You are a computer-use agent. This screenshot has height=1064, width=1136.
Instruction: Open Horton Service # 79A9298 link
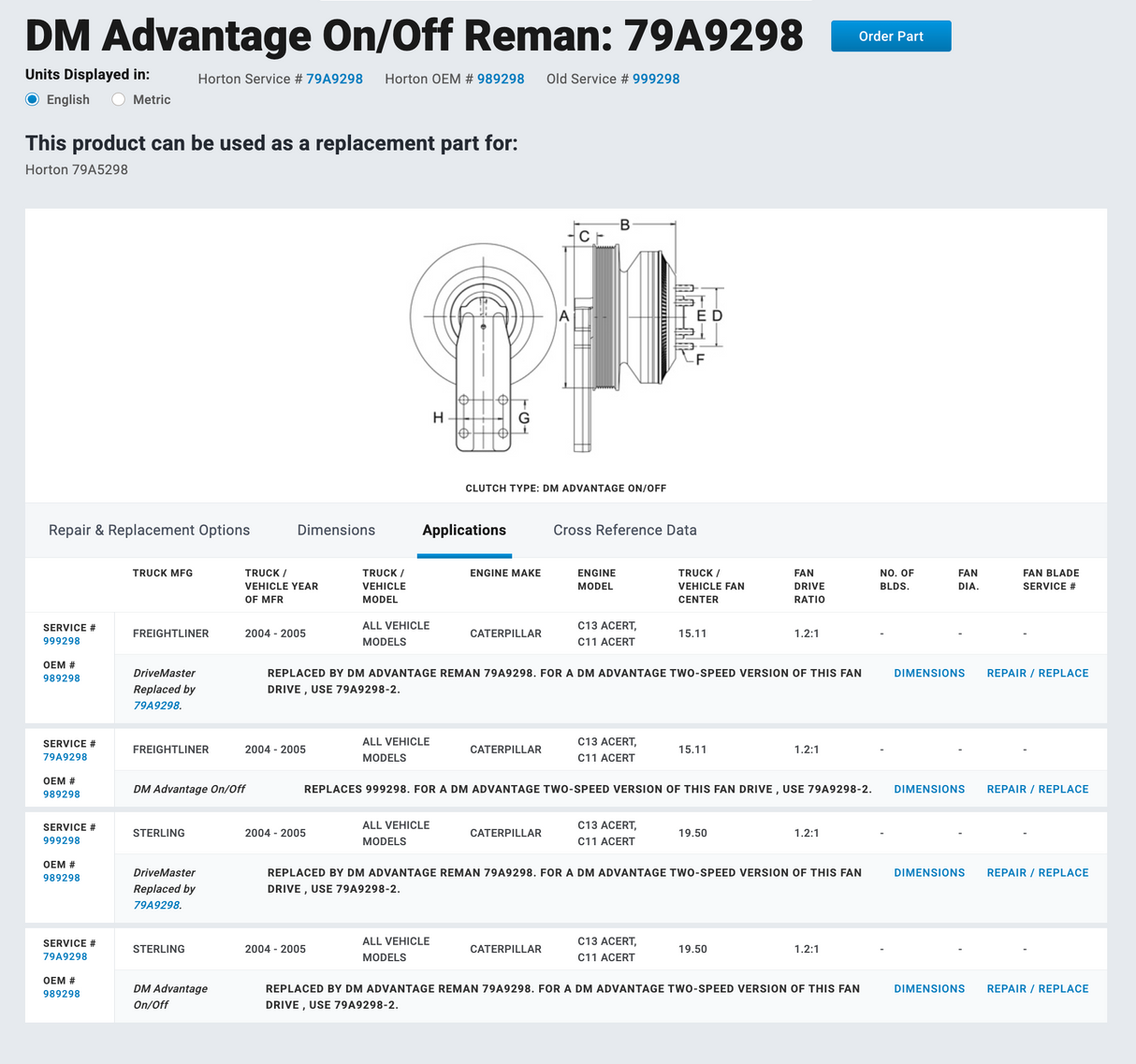pos(334,80)
